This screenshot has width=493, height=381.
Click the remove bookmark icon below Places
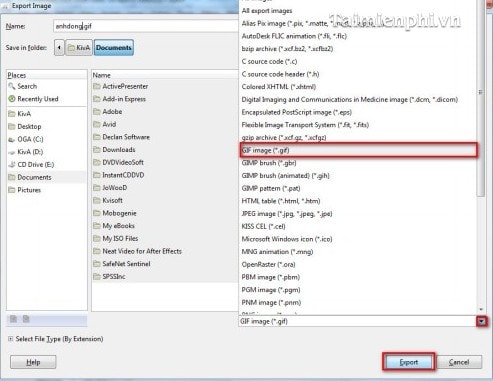(26, 319)
